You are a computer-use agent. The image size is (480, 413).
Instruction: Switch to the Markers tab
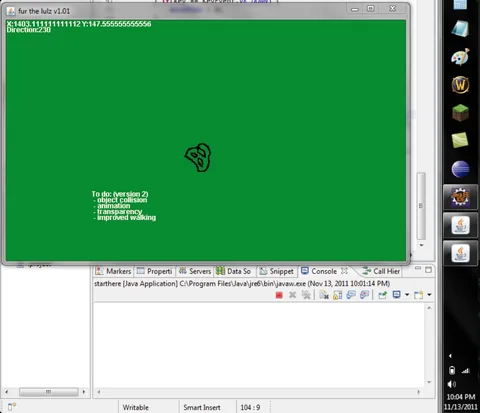(113, 271)
